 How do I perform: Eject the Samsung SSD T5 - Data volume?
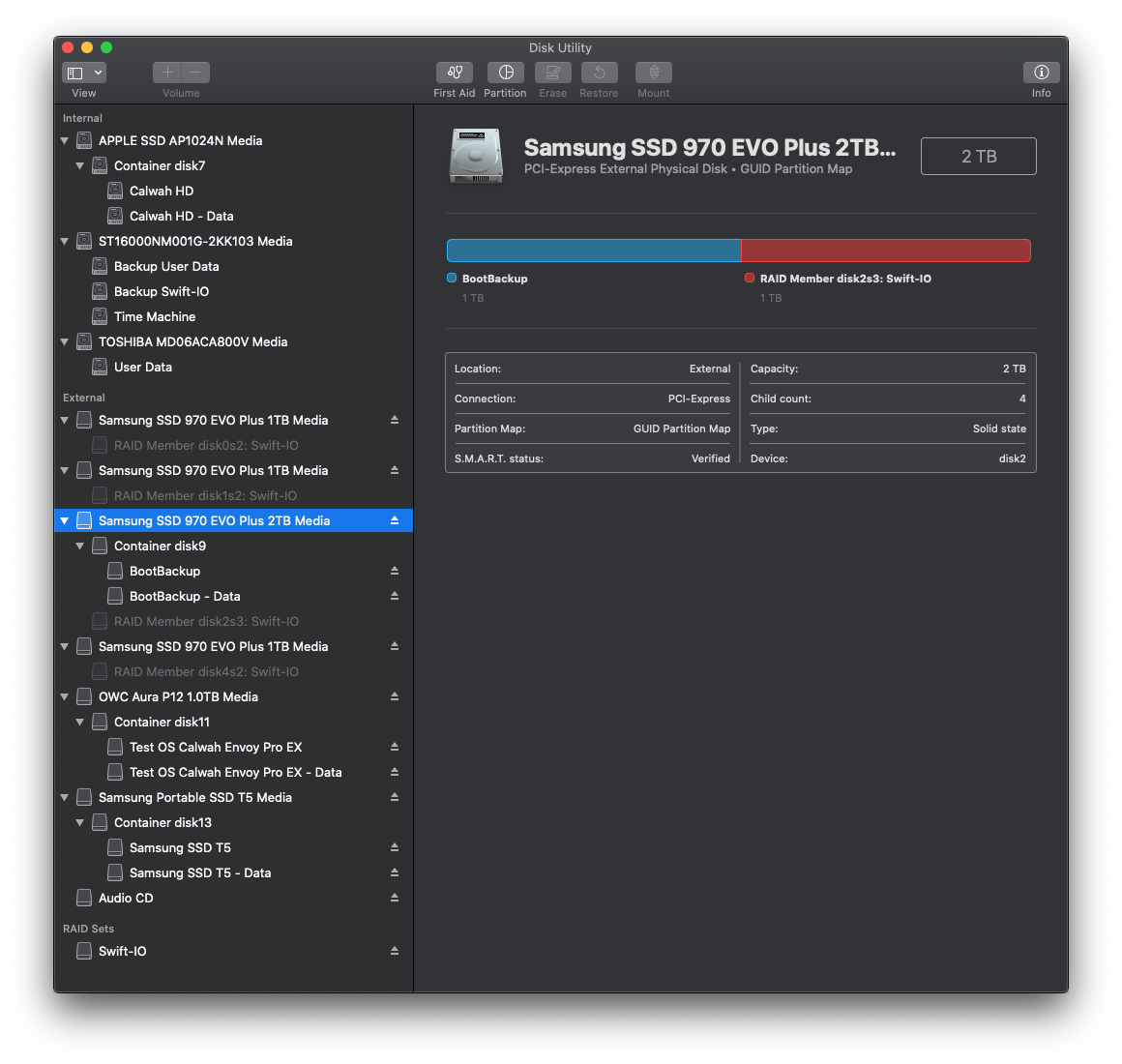coord(395,872)
